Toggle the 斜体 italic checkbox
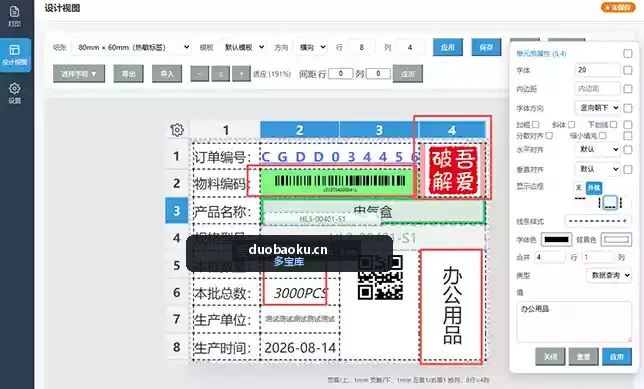The height and width of the screenshot is (389, 644). click(x=571, y=124)
